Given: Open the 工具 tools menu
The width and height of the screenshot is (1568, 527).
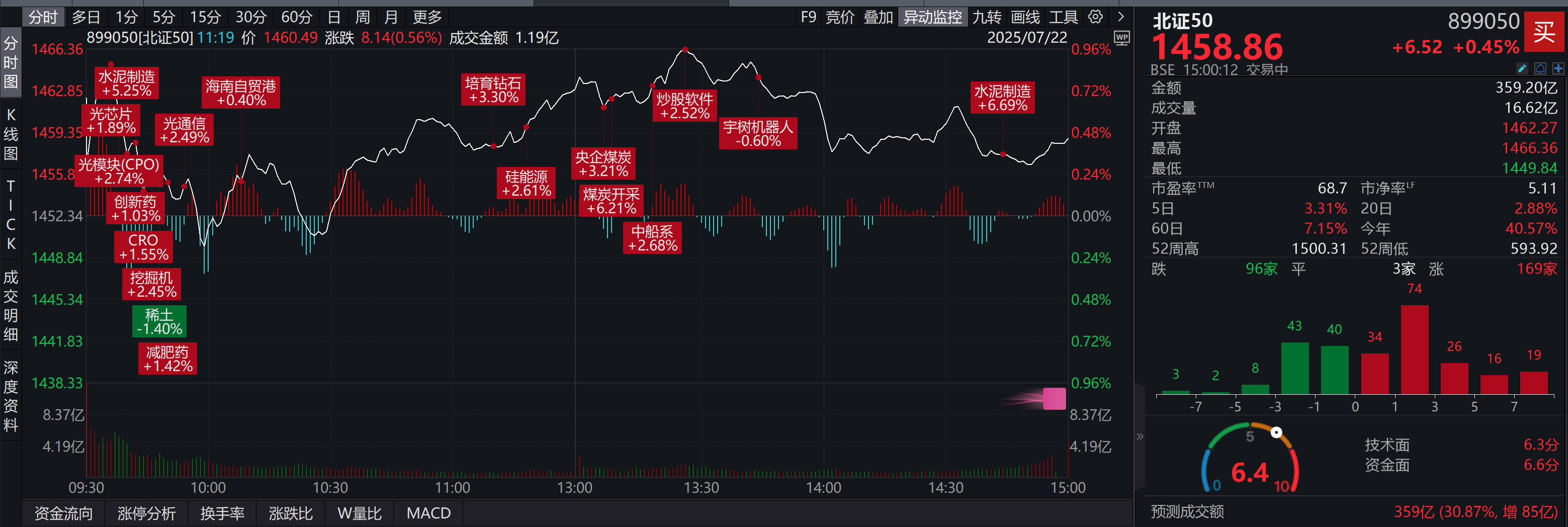Looking at the screenshot, I should (x=1064, y=17).
